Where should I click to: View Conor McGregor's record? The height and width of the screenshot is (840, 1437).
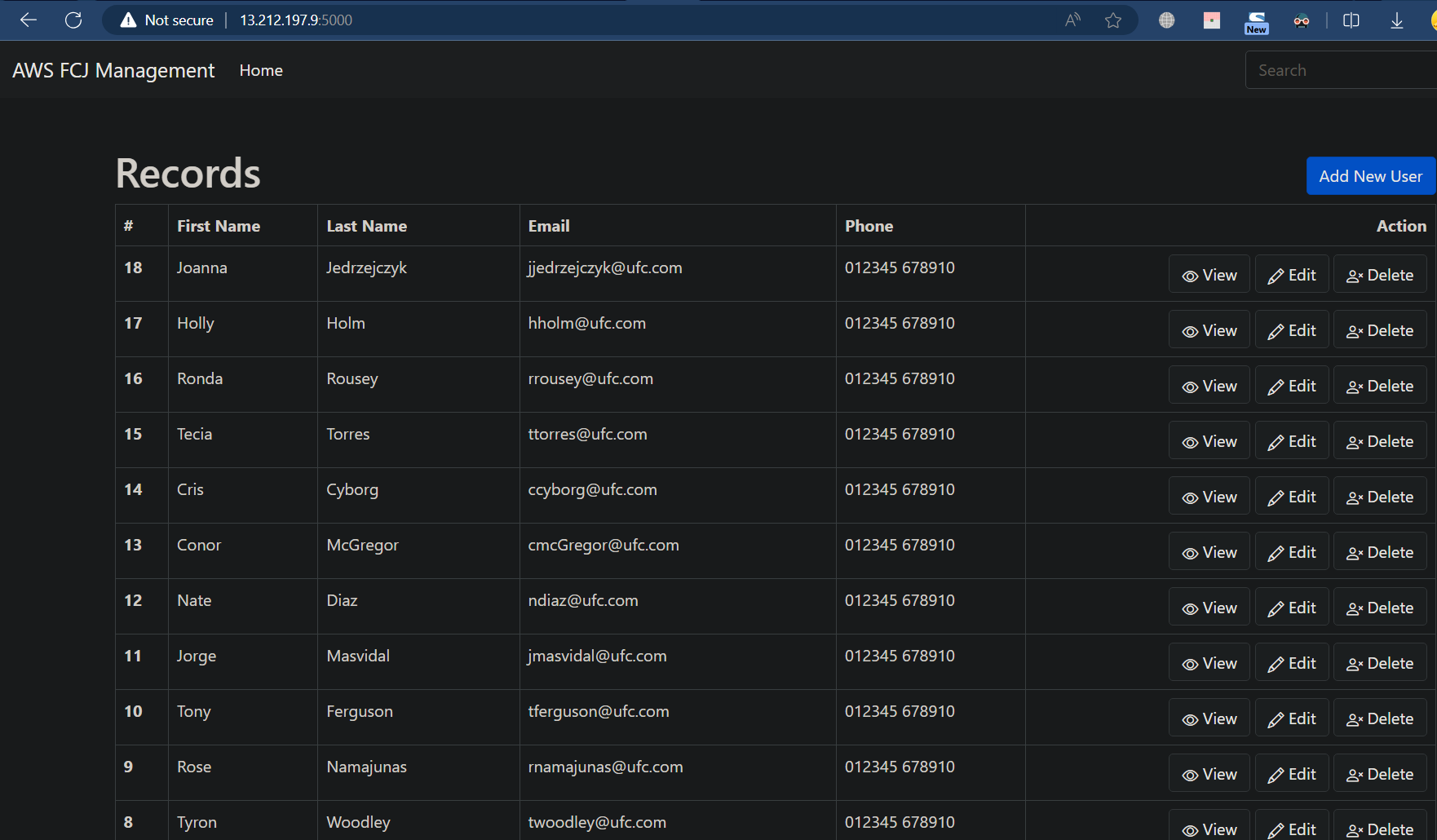(1209, 552)
